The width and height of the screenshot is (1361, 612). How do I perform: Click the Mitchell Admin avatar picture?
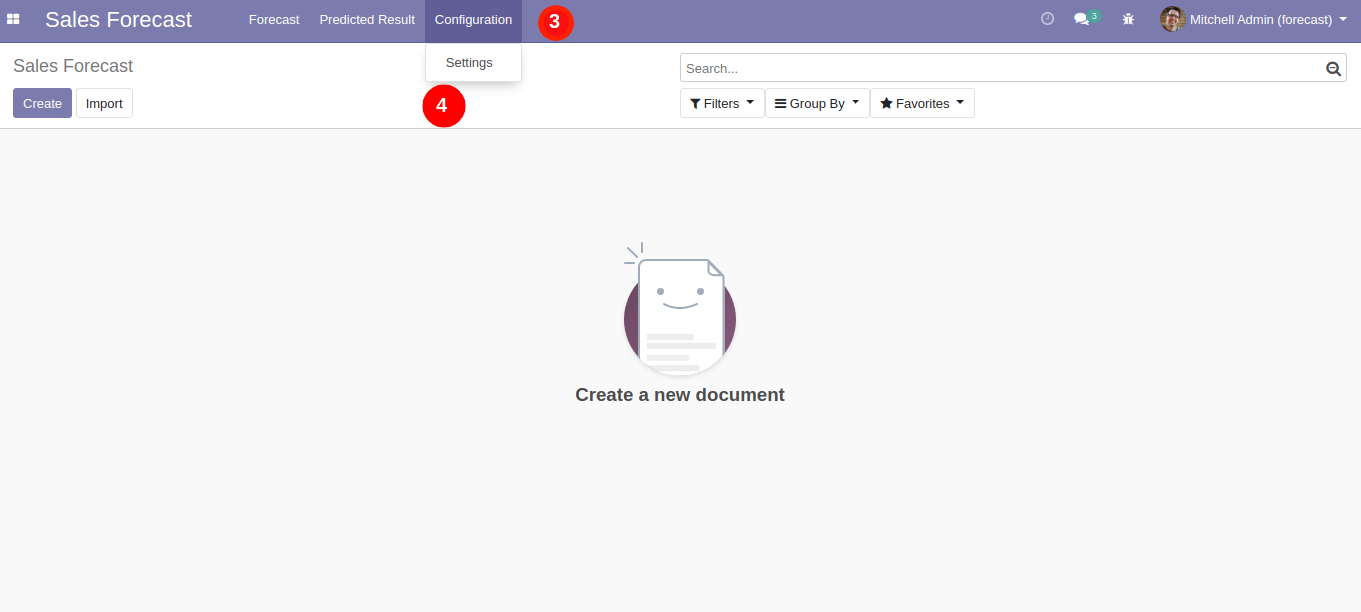(1172, 19)
